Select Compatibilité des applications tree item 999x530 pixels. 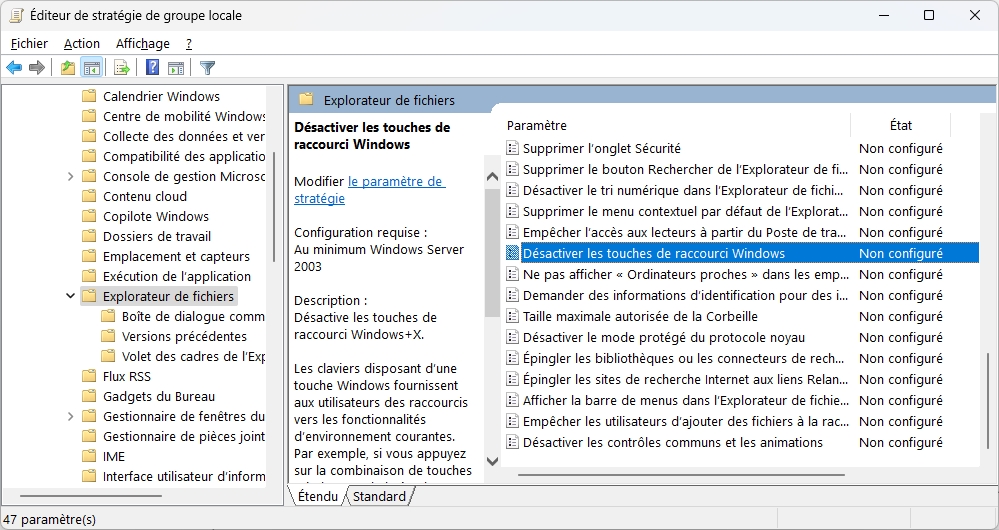point(184,156)
